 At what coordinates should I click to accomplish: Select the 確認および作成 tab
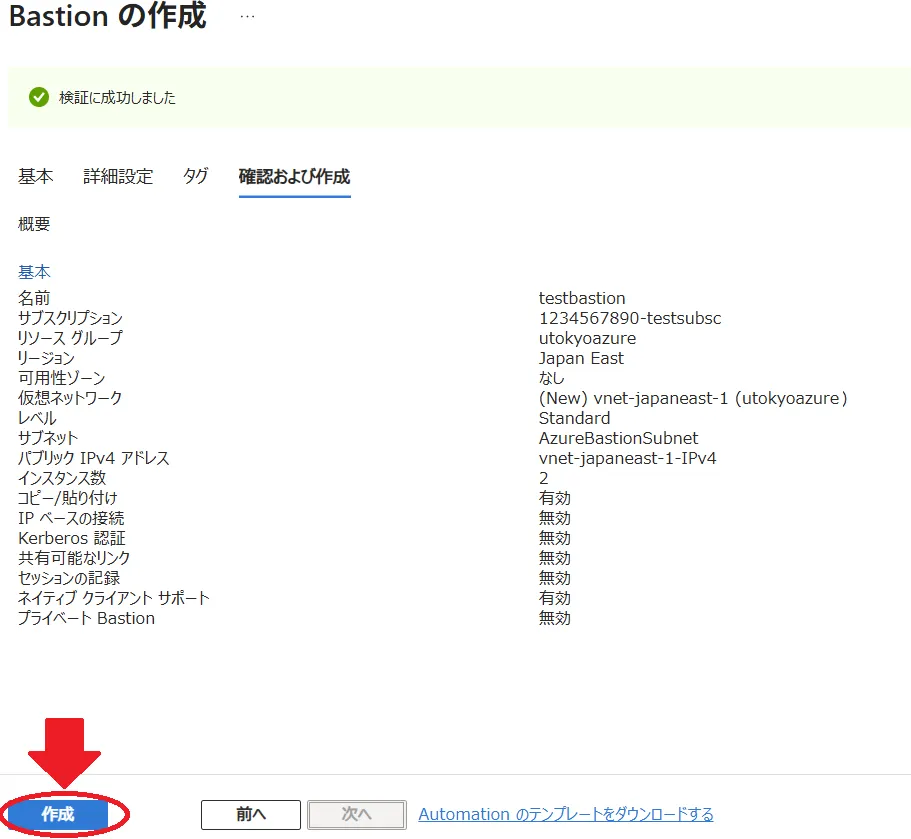coord(294,176)
